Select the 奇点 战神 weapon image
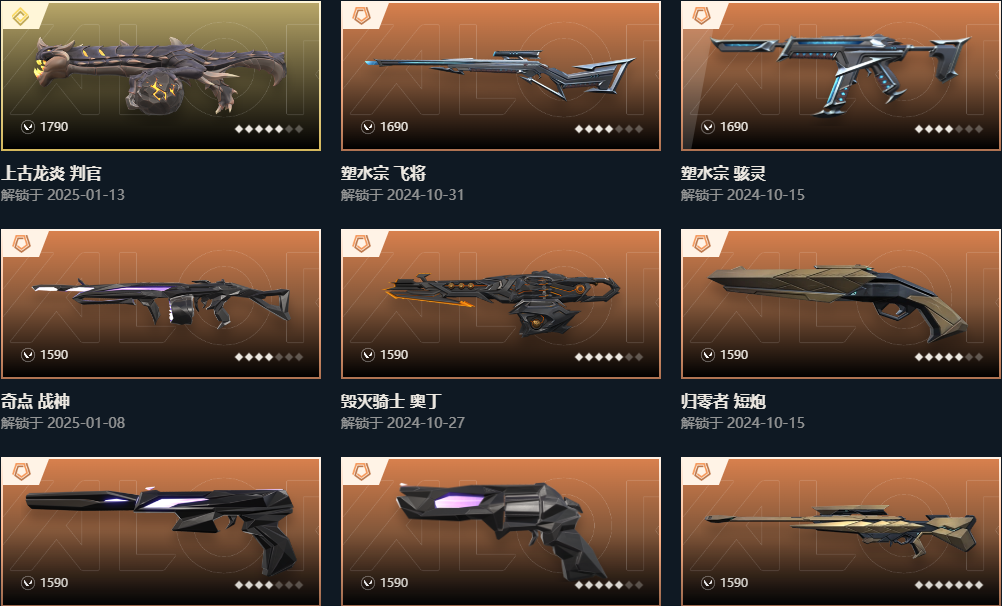Image resolution: width=1002 pixels, height=606 pixels. click(161, 303)
